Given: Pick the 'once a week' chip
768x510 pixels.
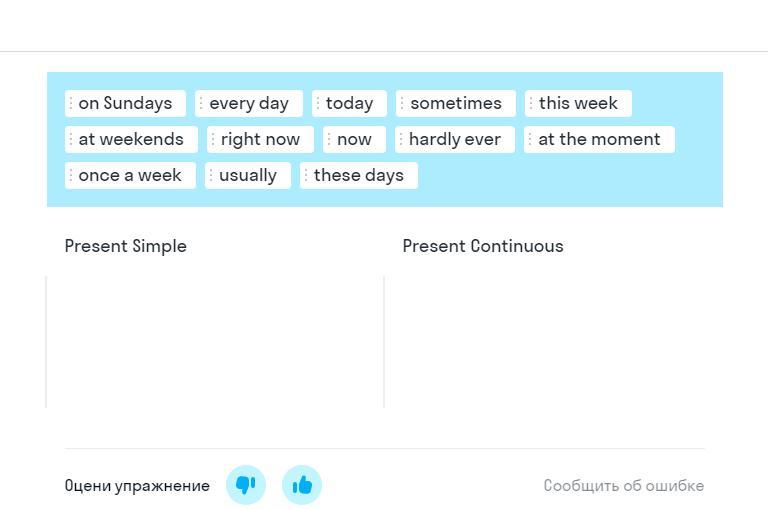Looking at the screenshot, I should click(130, 175).
